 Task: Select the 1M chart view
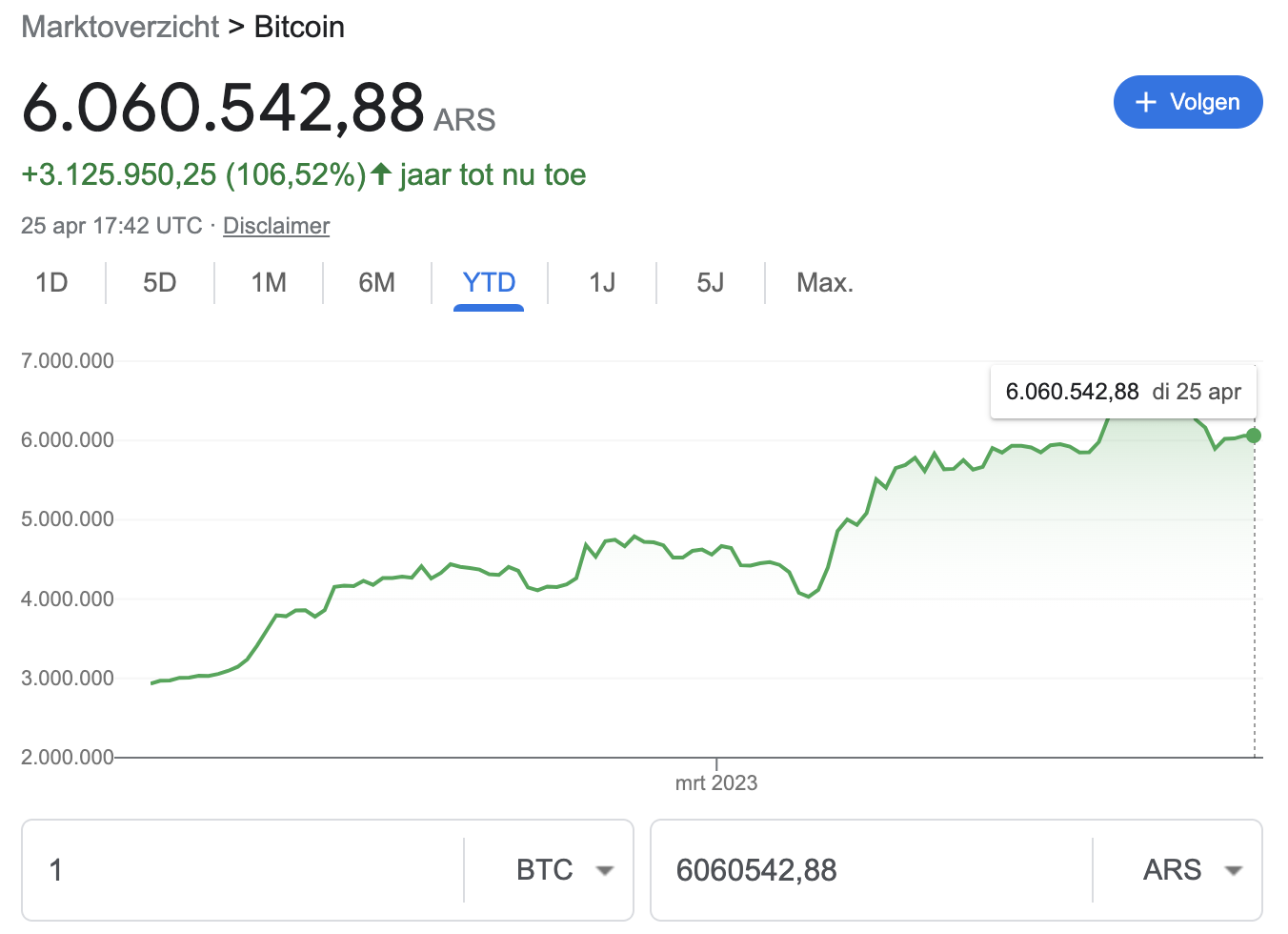(268, 283)
